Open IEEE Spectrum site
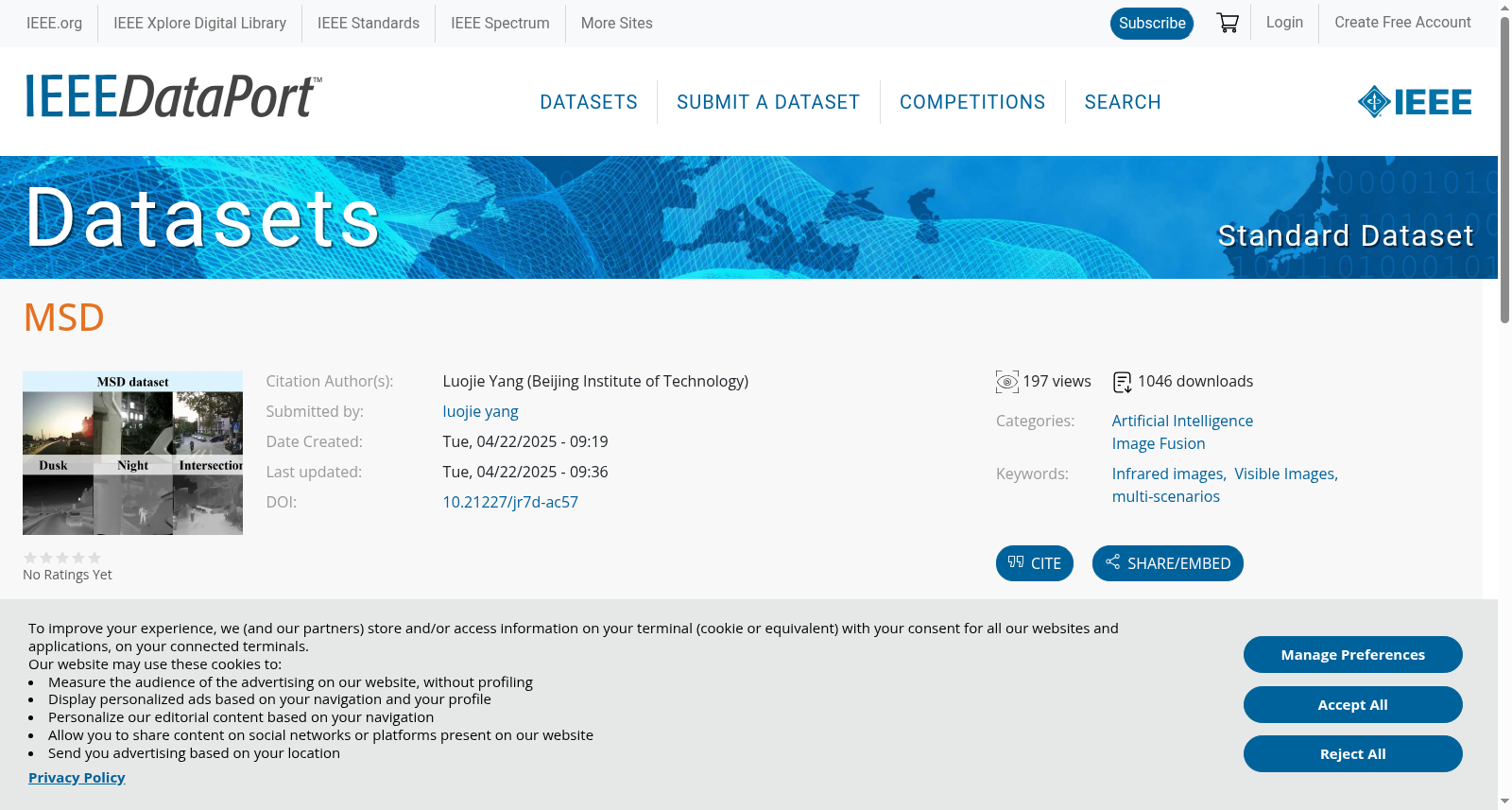The width and height of the screenshot is (1512, 810). click(500, 23)
